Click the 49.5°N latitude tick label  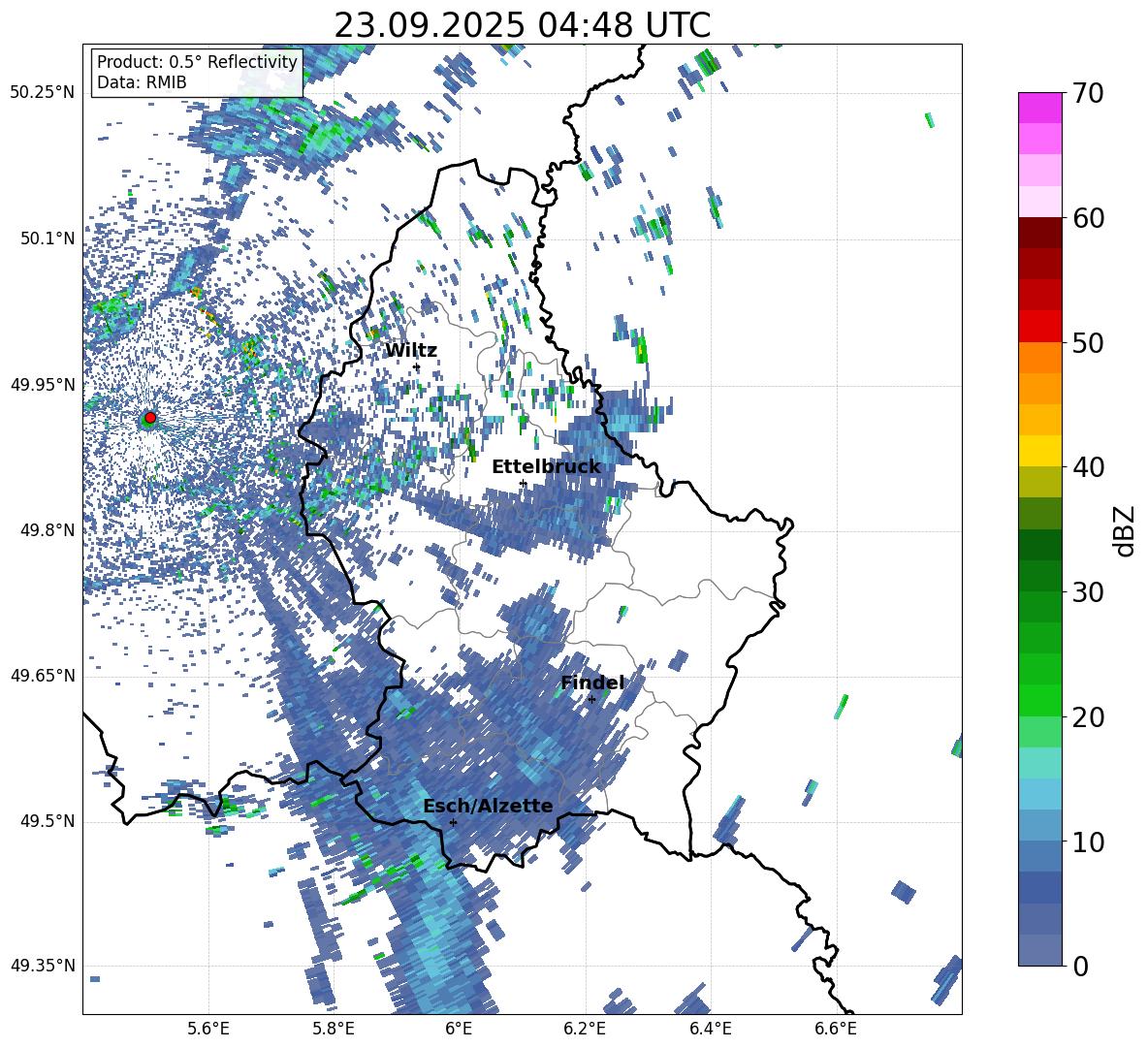(48, 822)
